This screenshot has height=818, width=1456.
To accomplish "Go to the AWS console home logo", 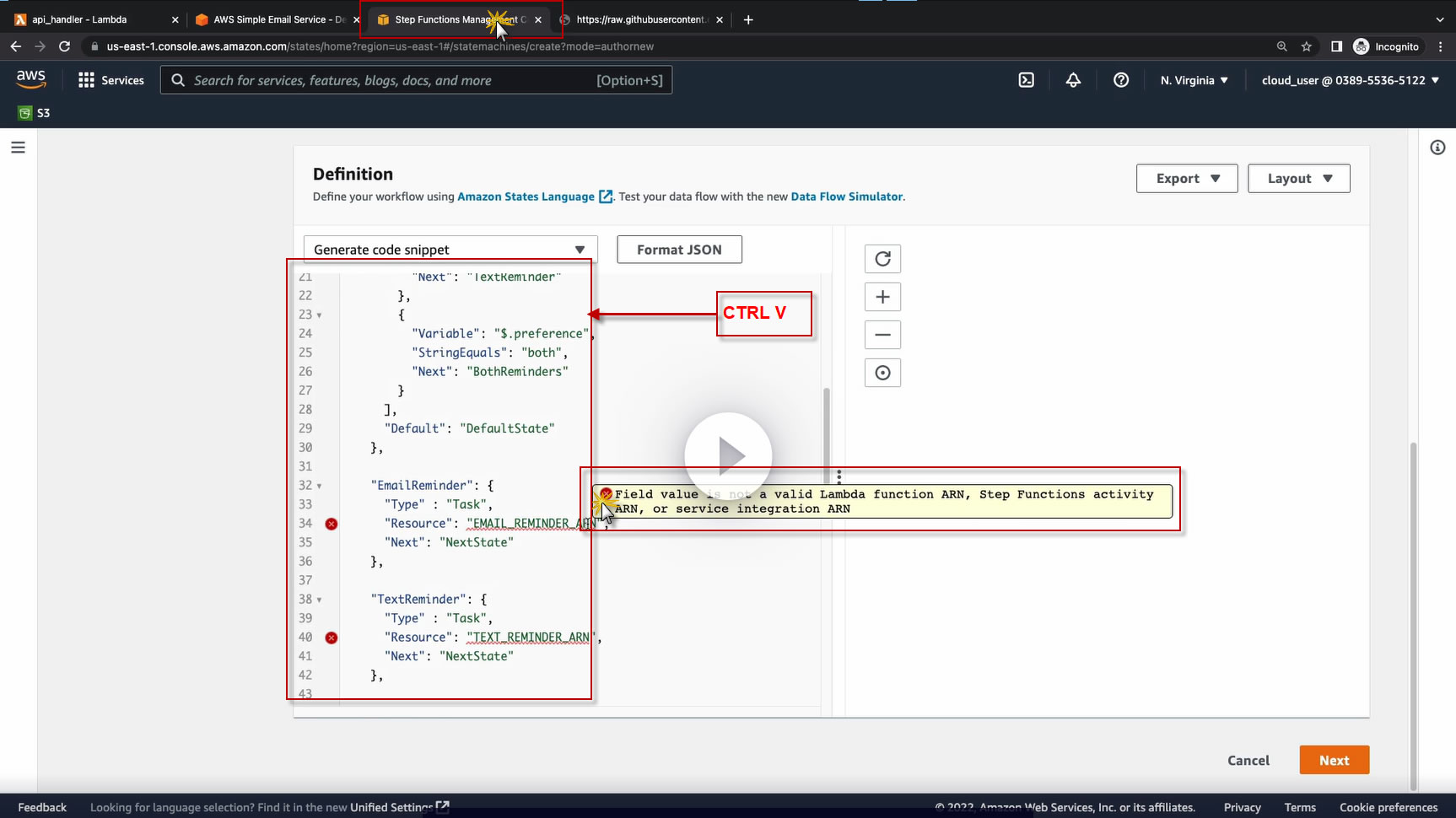I will click(x=31, y=79).
